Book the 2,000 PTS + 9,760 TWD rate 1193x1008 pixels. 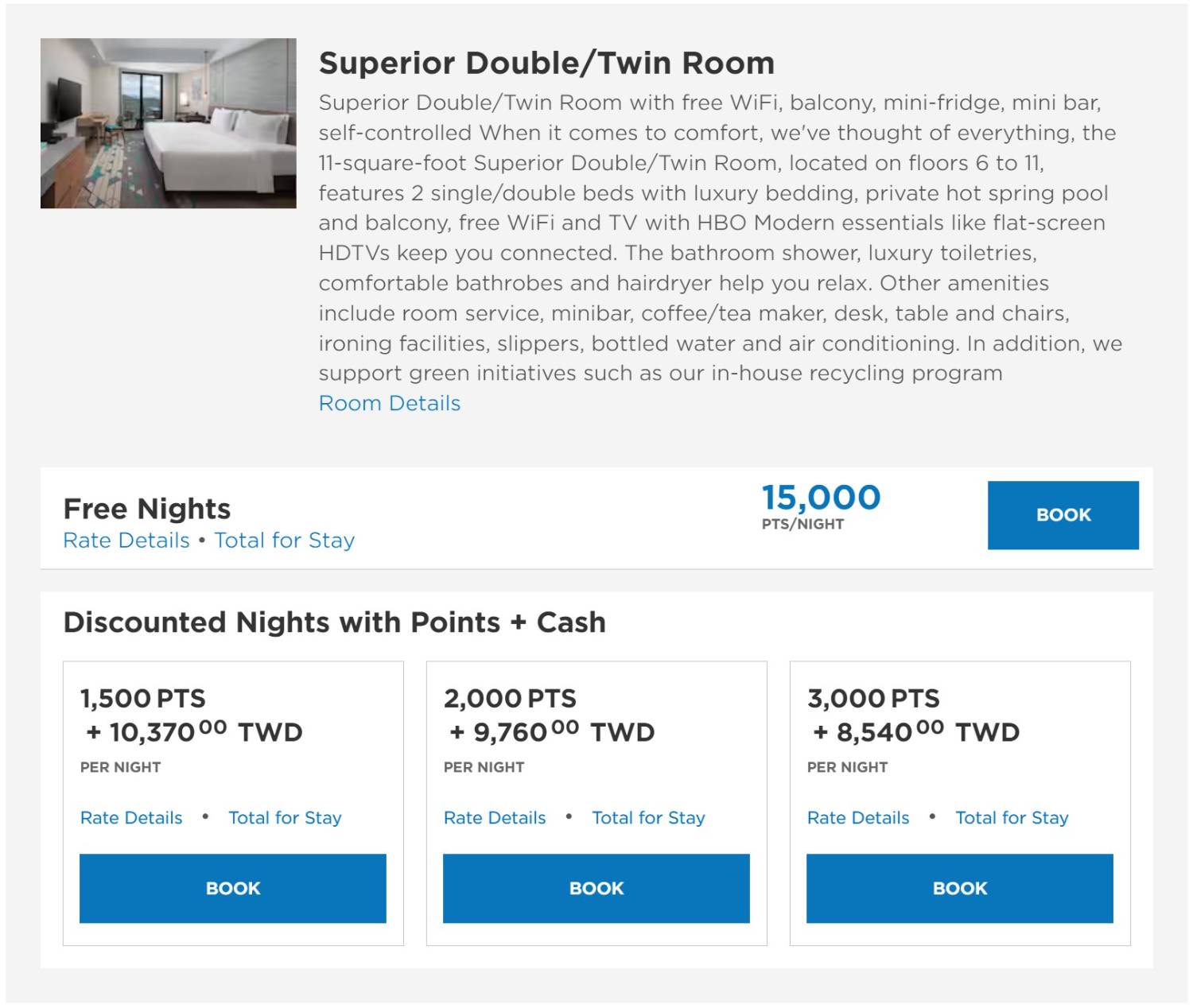(x=596, y=889)
